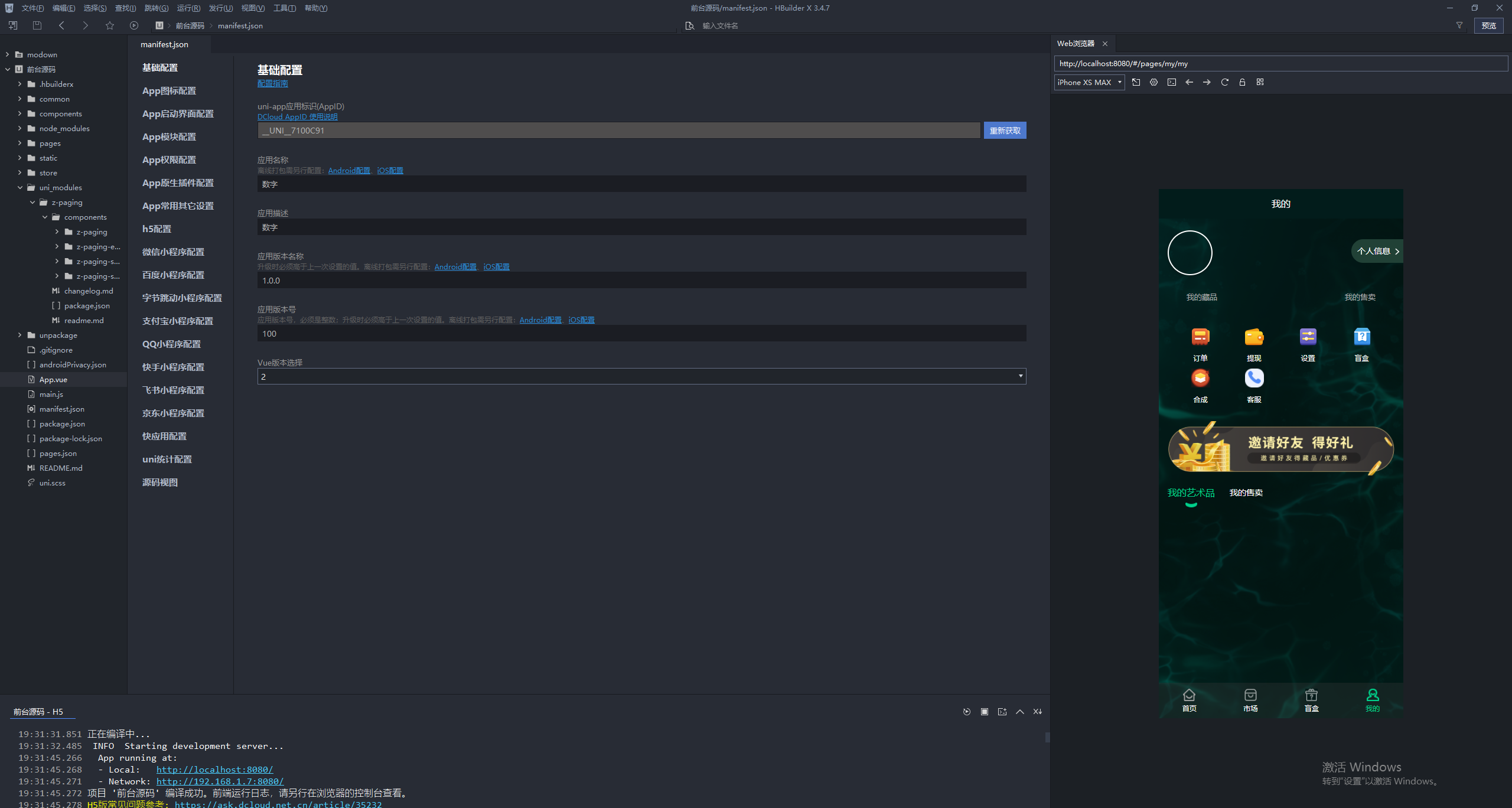Select the h5配置 section tab
The width and height of the screenshot is (1512, 808).
157,229
